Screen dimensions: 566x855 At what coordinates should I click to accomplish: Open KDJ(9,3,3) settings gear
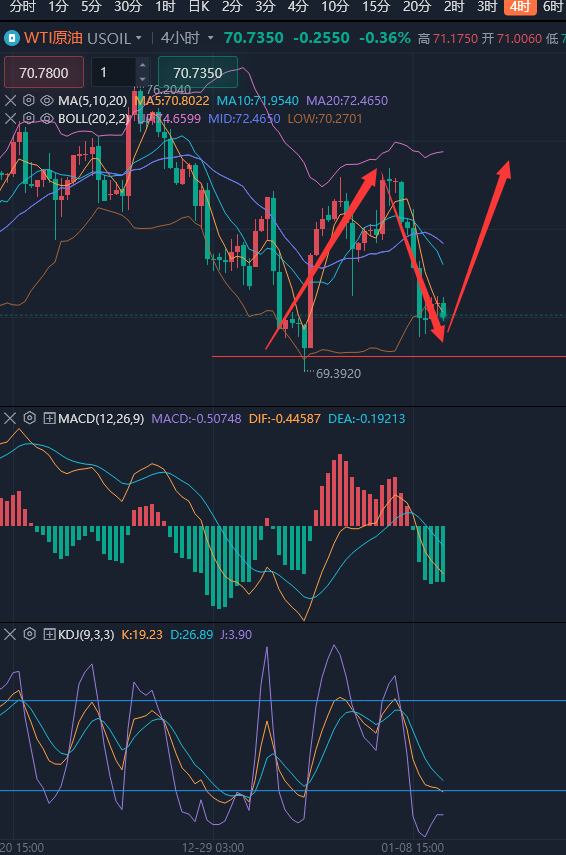[x=29, y=634]
